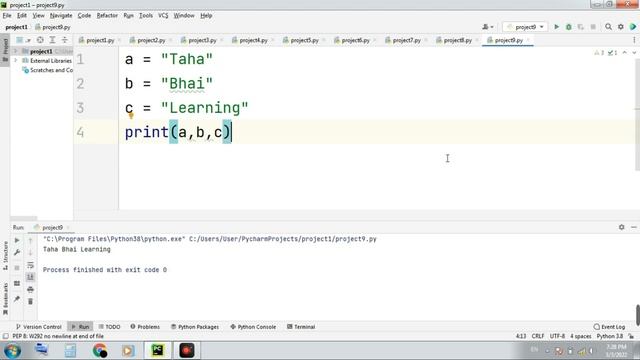Viewport: 640px width, 360px height.
Task: Open the Python Packages tool window
Action: coord(195,327)
